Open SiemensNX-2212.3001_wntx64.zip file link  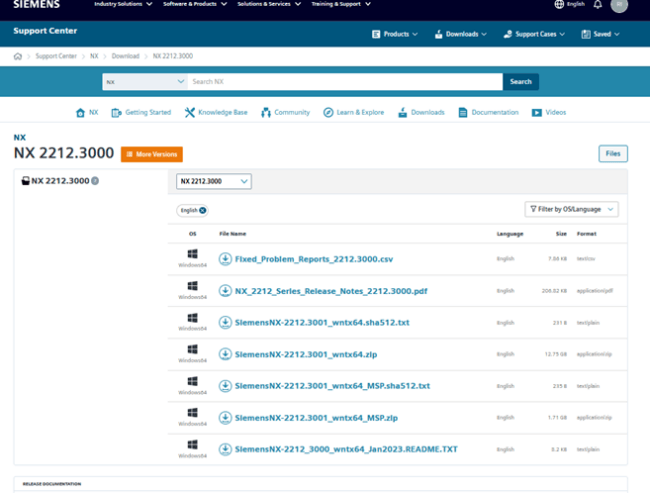pos(306,355)
